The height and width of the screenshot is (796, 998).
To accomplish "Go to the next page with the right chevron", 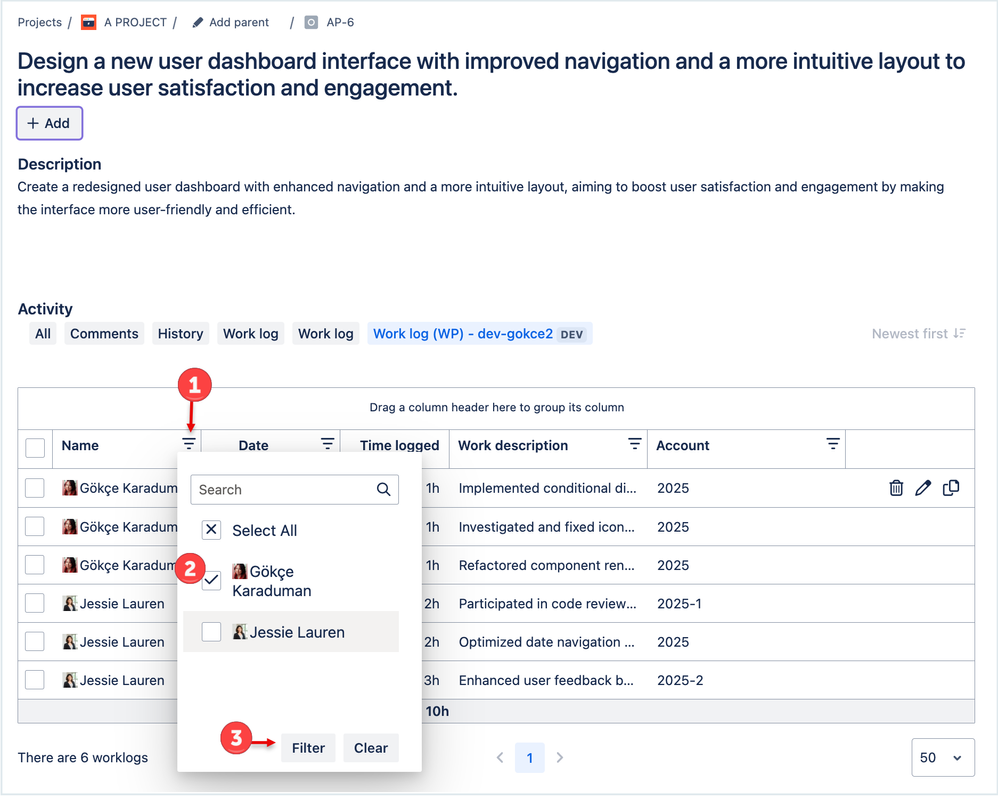I will (559, 757).
